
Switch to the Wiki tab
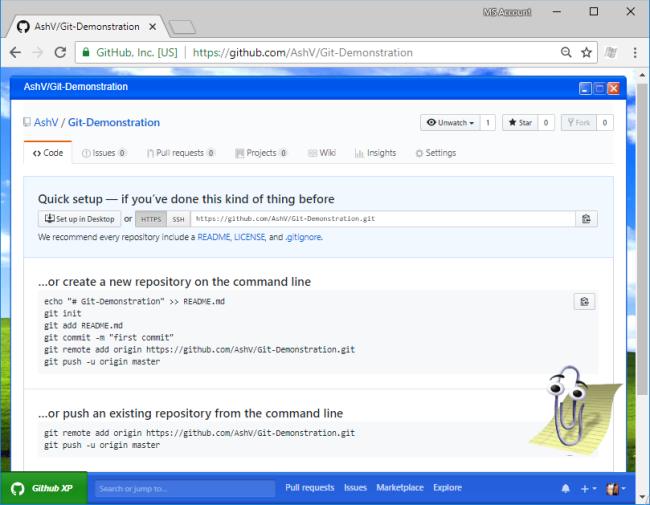(322, 153)
